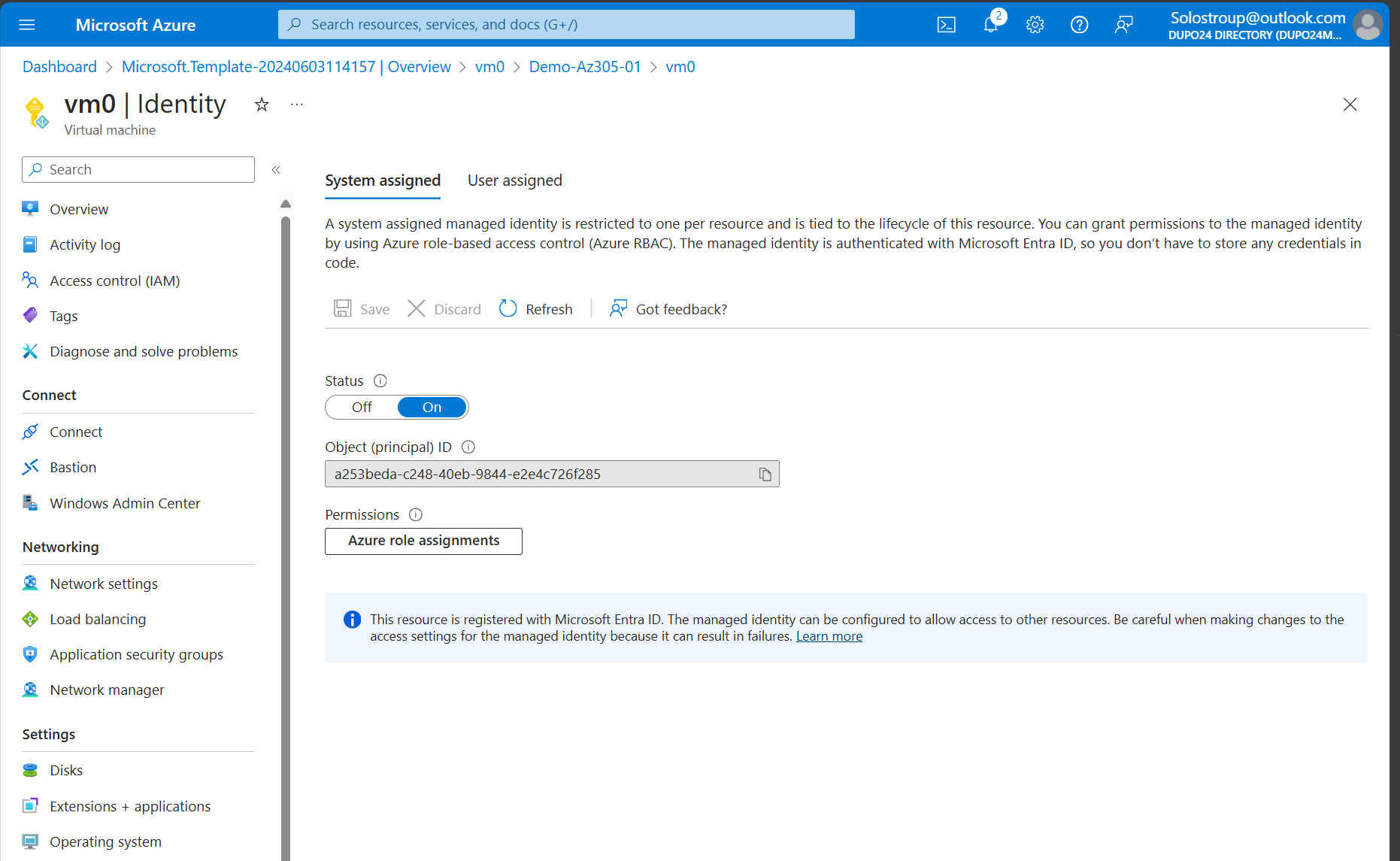Click the Save toolbar button
The height and width of the screenshot is (861, 1400).
[362, 309]
